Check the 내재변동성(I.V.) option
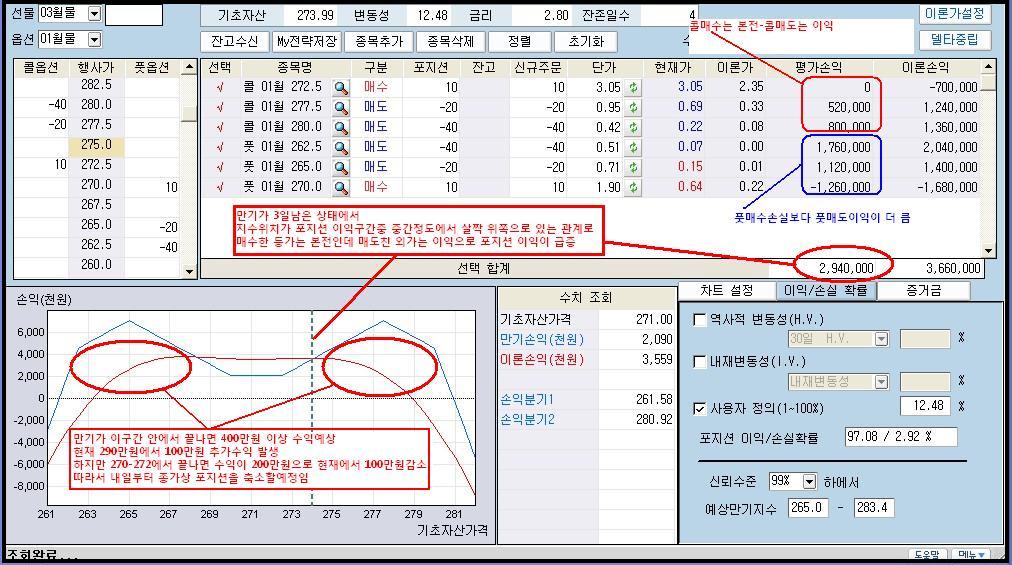Screen dimensions: 1012x565 point(700,364)
